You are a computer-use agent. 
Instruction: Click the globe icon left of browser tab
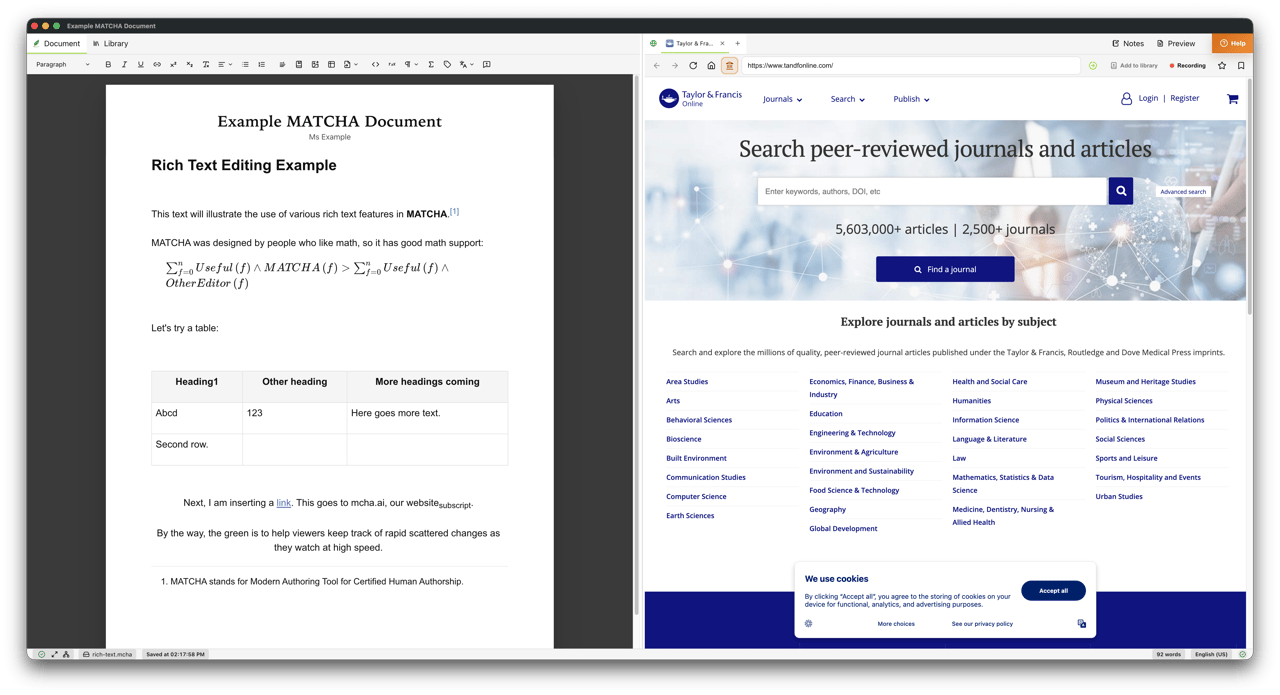tap(653, 43)
